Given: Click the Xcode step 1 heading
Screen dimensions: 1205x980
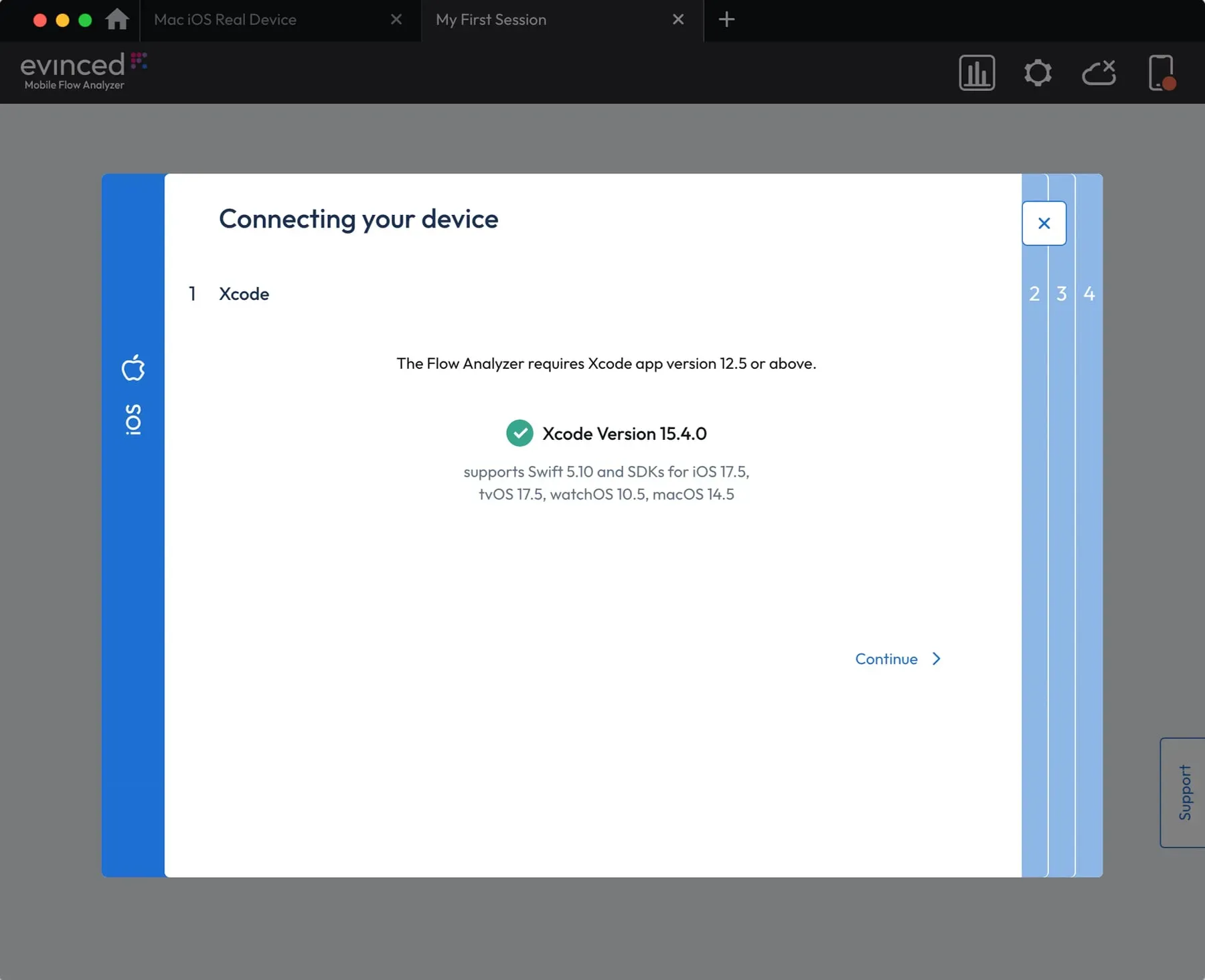Looking at the screenshot, I should coord(244,294).
